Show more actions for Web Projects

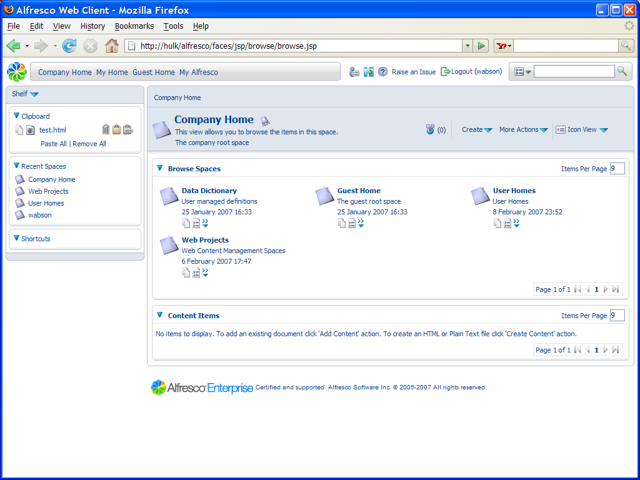(205, 273)
